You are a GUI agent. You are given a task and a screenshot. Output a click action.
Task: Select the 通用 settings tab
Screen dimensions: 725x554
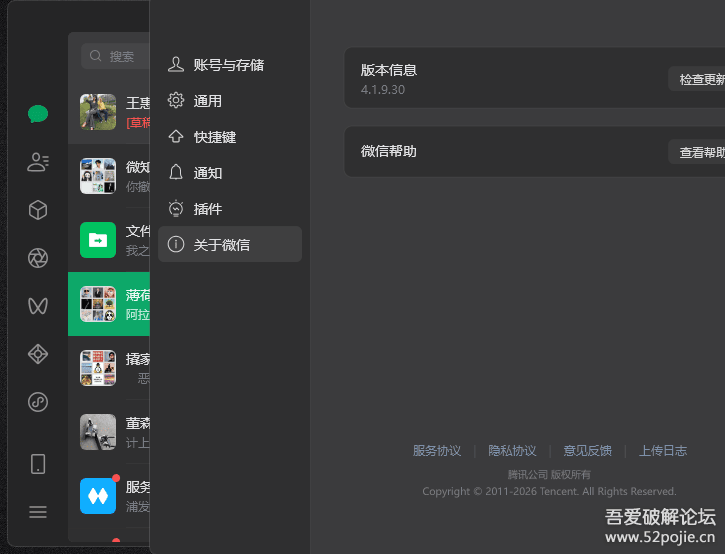coord(230,100)
